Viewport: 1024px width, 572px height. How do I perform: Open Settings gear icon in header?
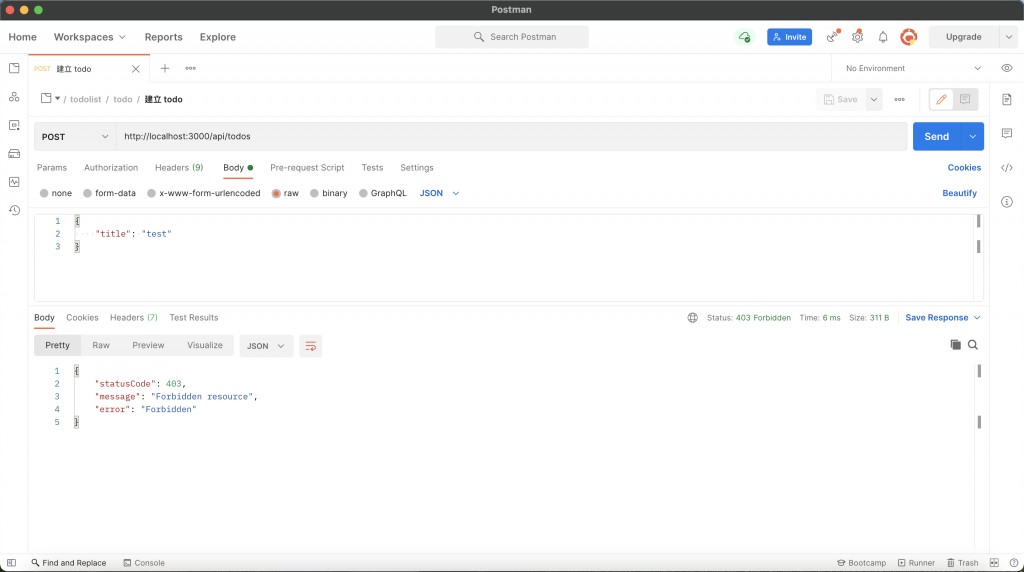coord(857,37)
